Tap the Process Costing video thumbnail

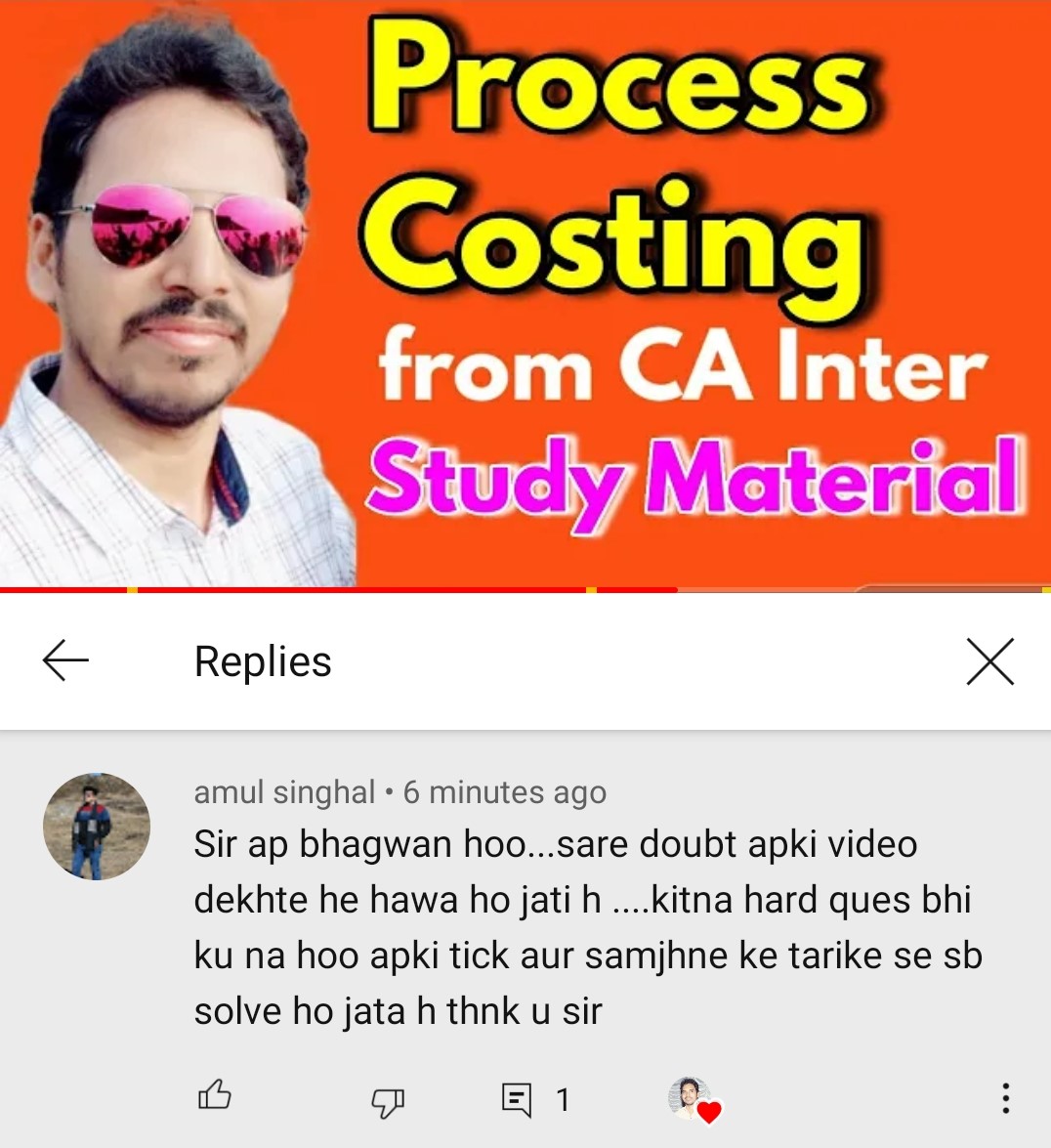coord(525,293)
